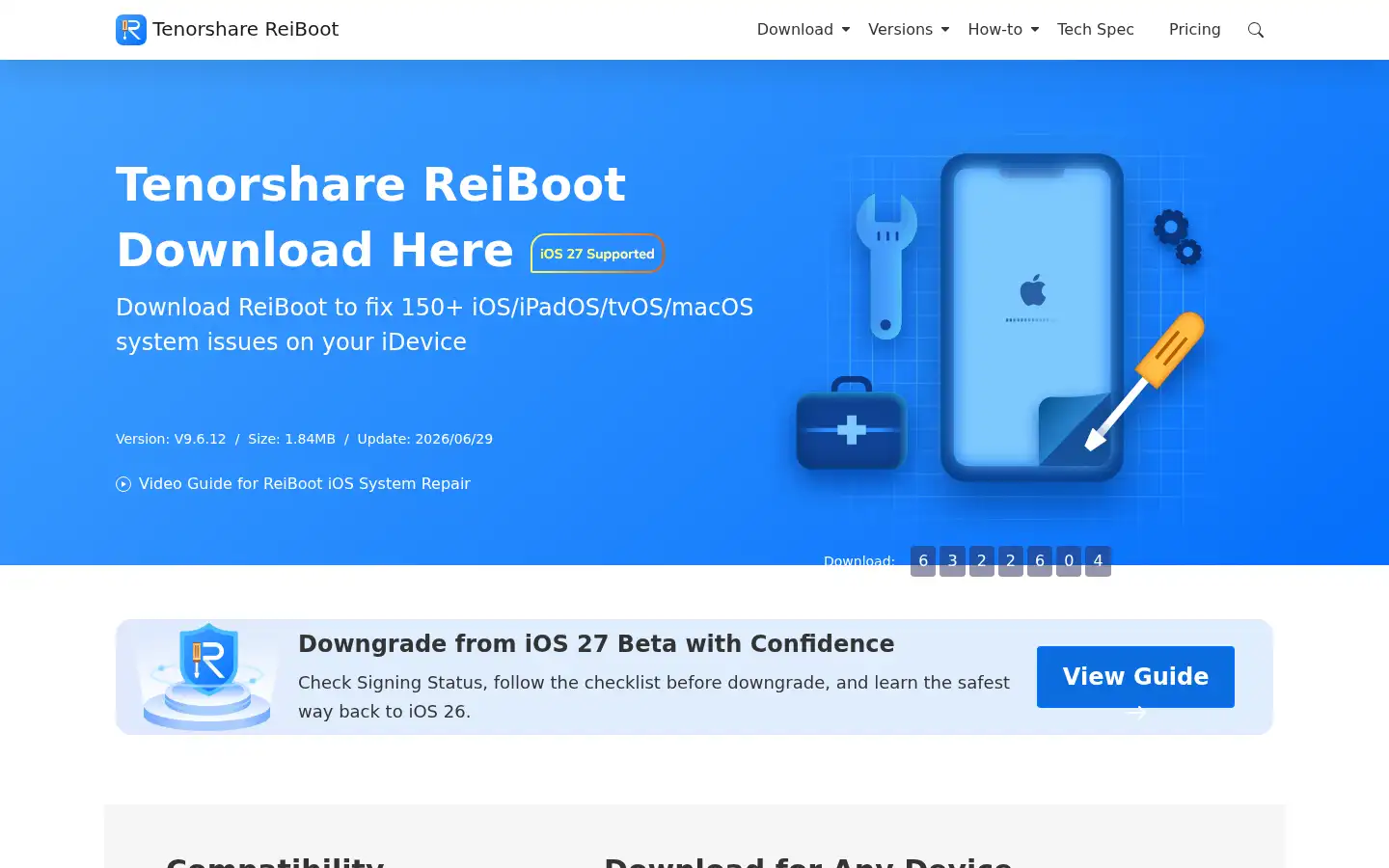Image resolution: width=1389 pixels, height=868 pixels.
Task: Click the Tenorshare ReiBoot Download Here heading
Action: click(x=371, y=217)
